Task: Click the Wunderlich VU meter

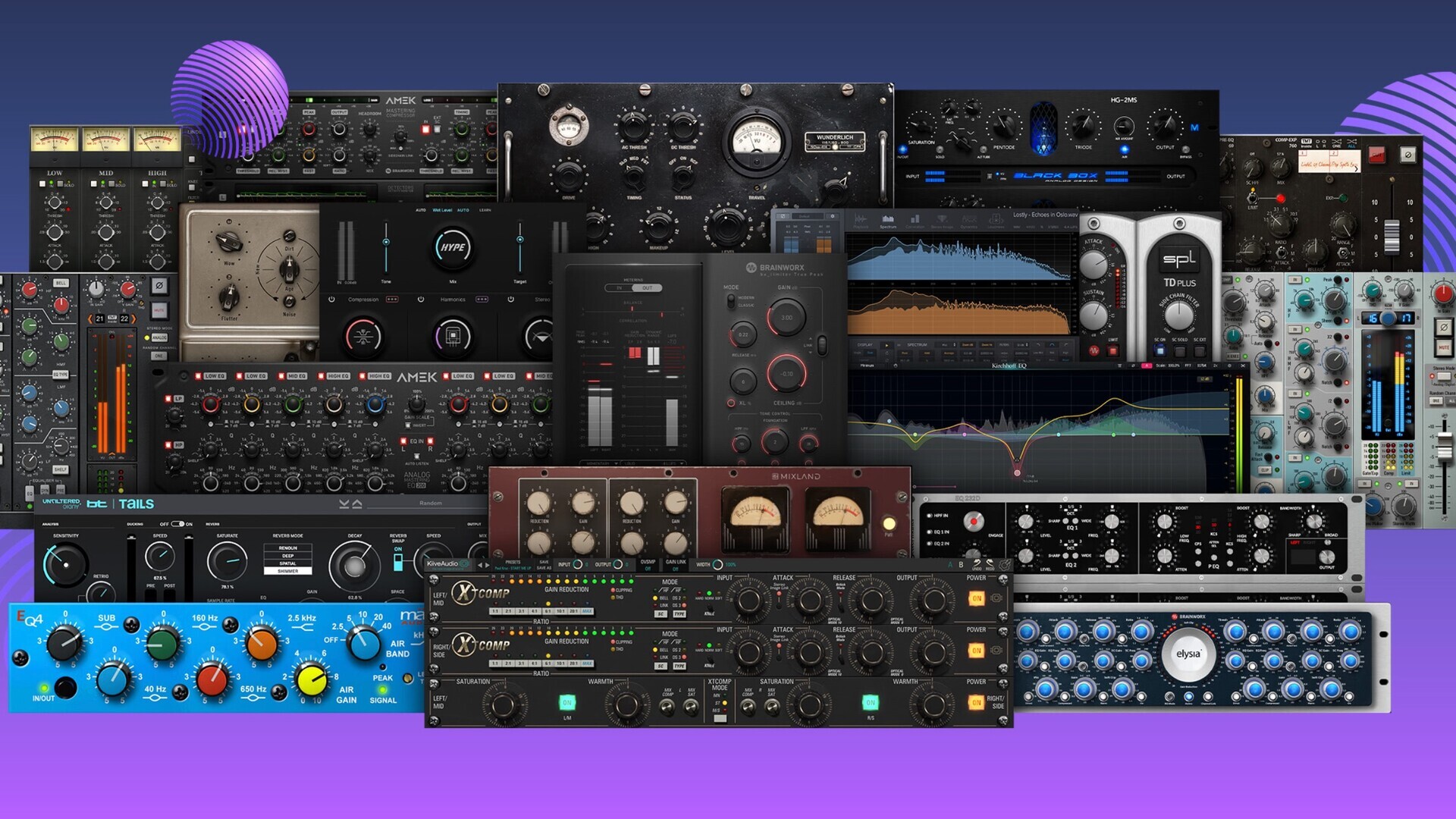Action: coord(755,142)
